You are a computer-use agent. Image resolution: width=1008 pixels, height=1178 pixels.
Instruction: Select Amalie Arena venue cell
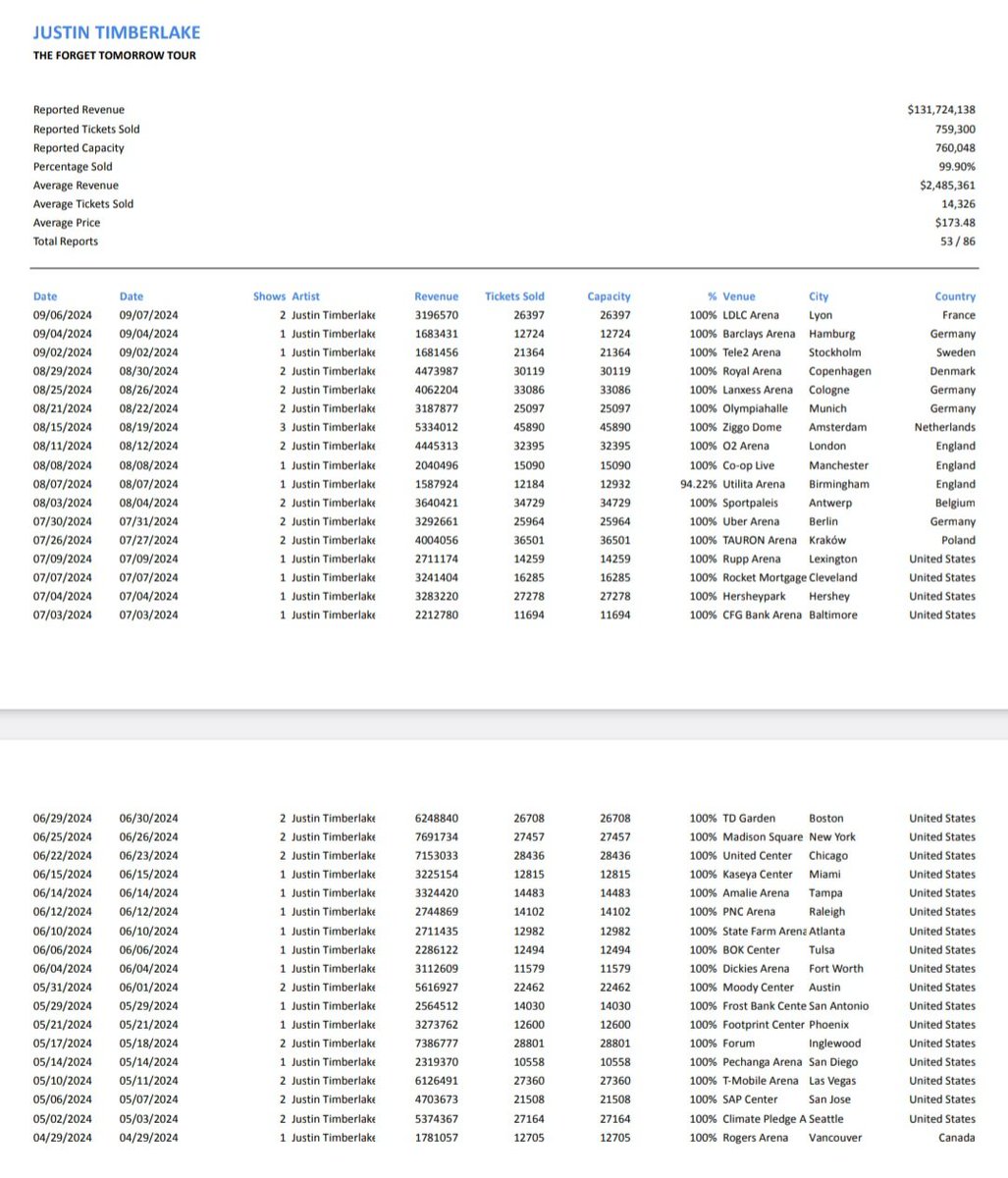756,892
